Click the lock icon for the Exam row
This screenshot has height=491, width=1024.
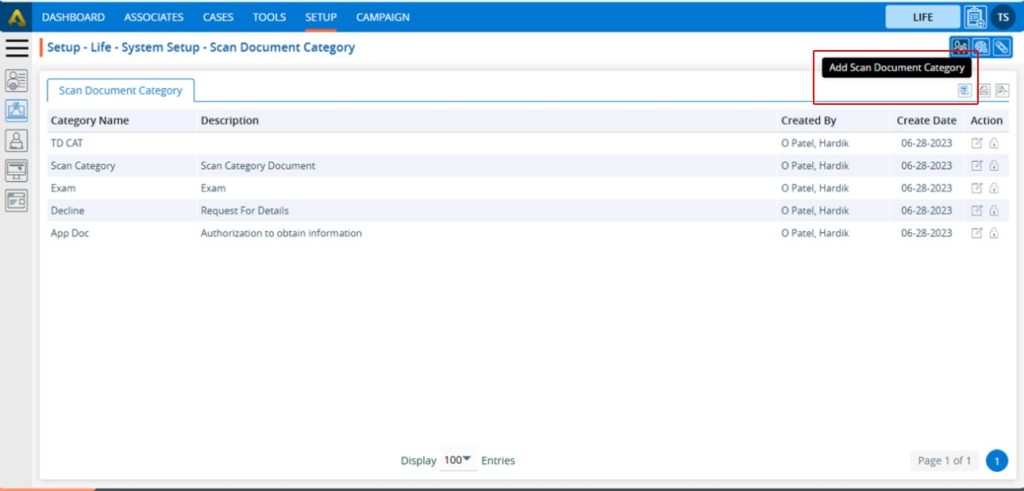(x=994, y=188)
